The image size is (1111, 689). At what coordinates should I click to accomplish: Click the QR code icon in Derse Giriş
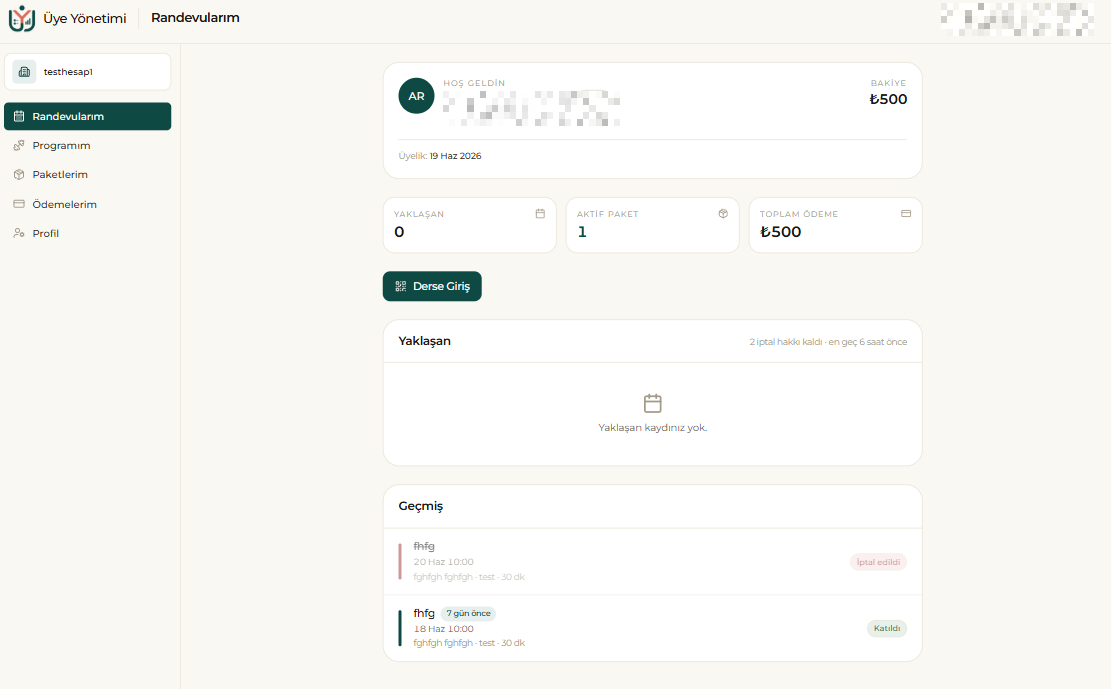pos(400,286)
